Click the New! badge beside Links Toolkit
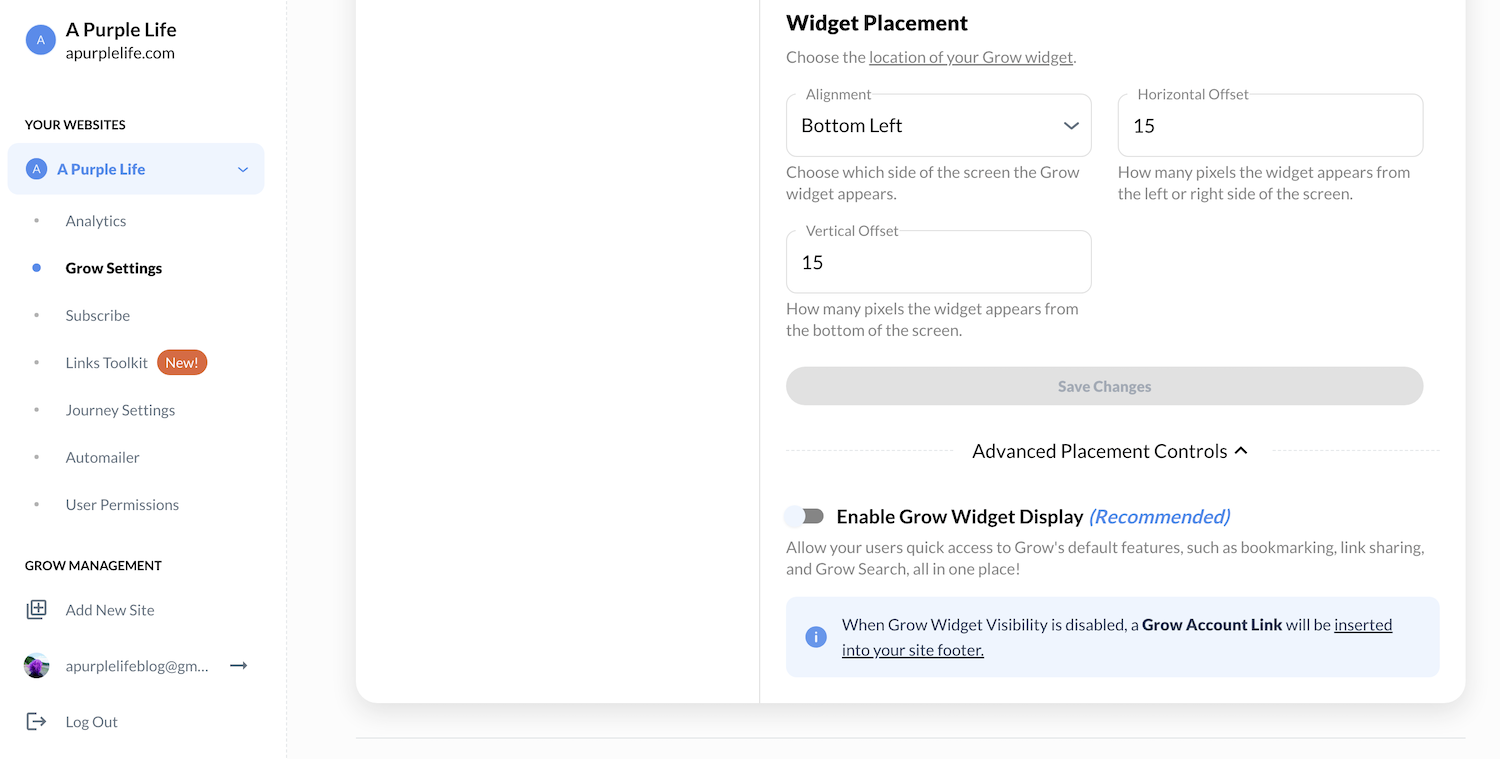This screenshot has width=1500, height=759. pyautogui.click(x=182, y=363)
